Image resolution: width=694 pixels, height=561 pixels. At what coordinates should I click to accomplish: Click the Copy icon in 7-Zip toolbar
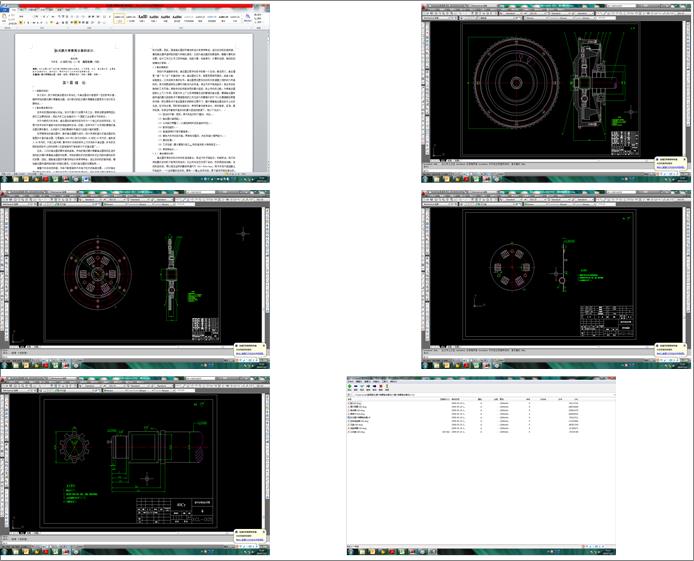click(368, 386)
